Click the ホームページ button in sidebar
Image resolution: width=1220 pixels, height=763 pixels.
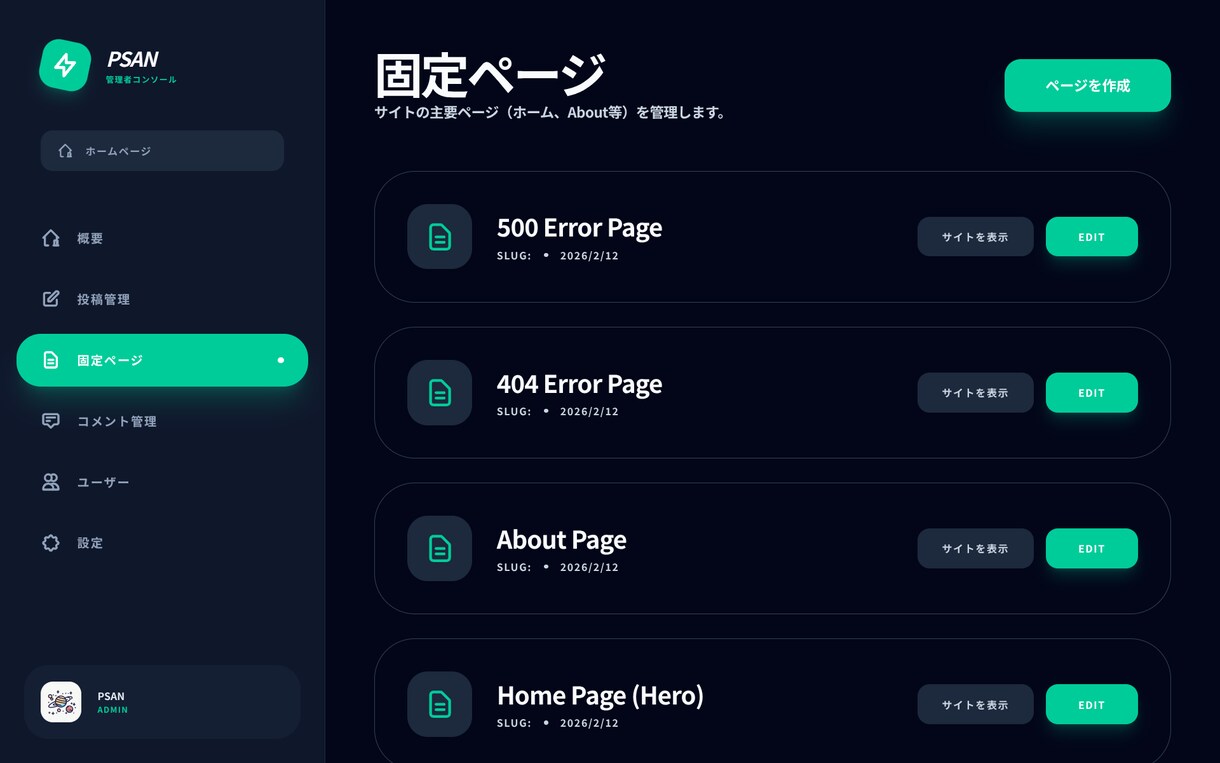point(162,151)
